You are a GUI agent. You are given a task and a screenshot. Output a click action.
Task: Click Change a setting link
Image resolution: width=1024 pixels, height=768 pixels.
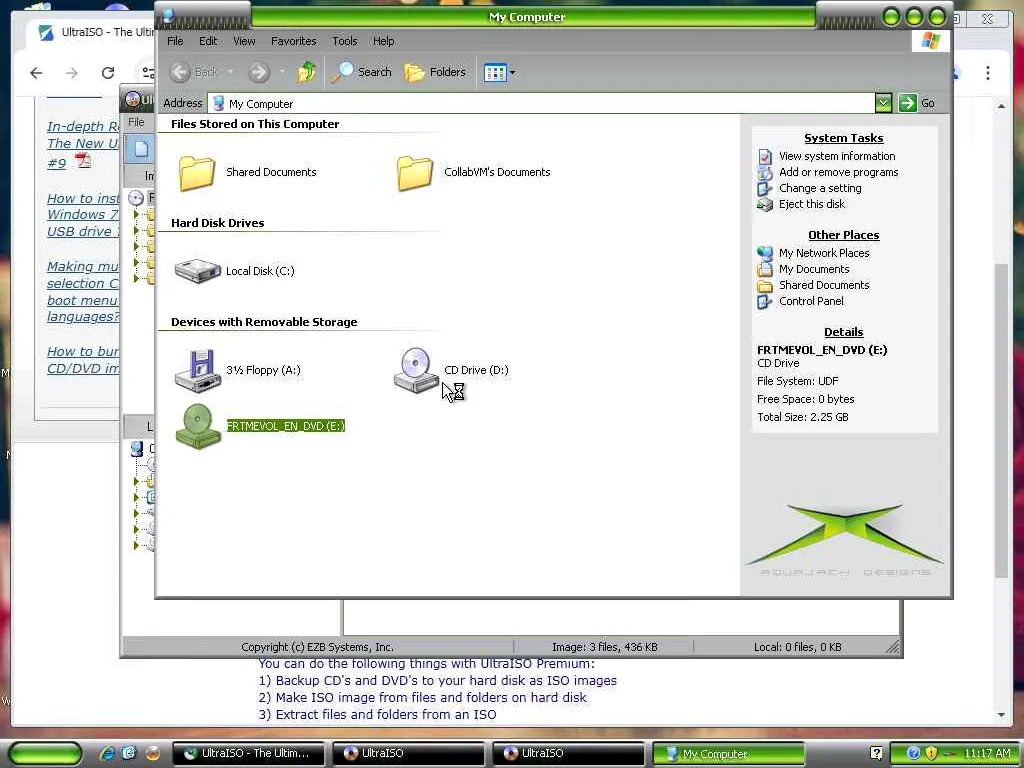pyautogui.click(x=820, y=188)
